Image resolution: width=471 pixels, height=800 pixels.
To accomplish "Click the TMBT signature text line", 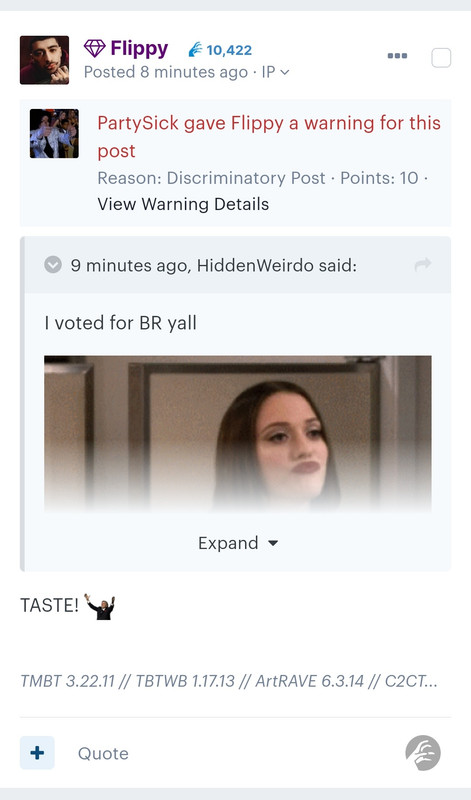I will pos(229,681).
